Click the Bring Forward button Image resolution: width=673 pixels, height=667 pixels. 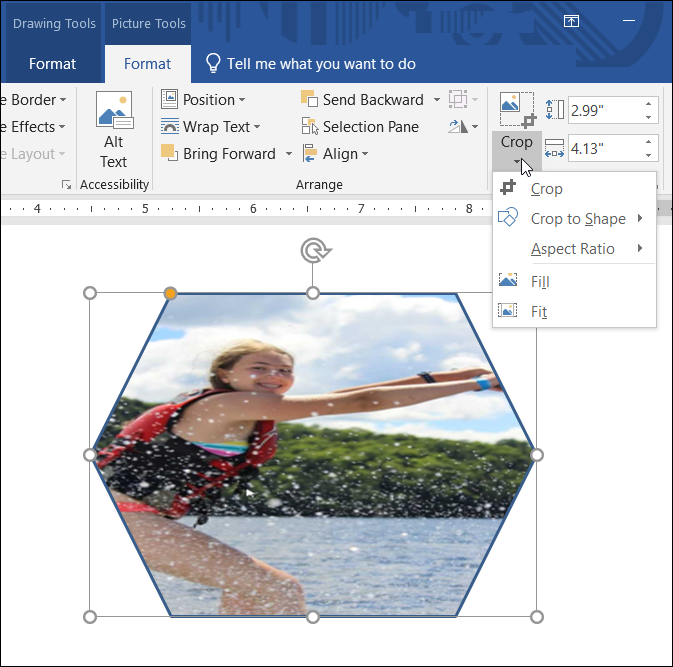pos(218,154)
